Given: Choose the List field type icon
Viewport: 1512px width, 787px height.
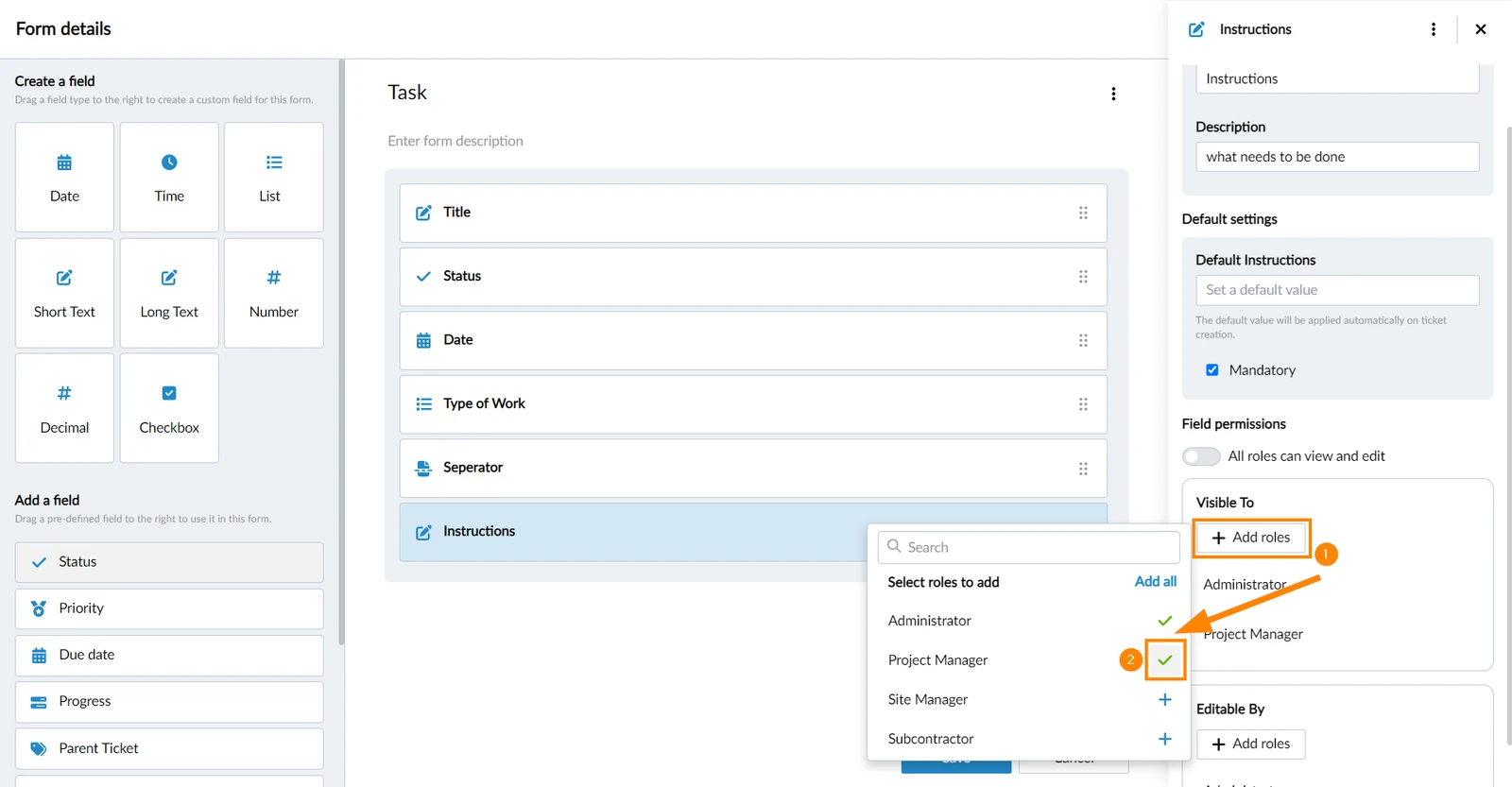Looking at the screenshot, I should (274, 163).
